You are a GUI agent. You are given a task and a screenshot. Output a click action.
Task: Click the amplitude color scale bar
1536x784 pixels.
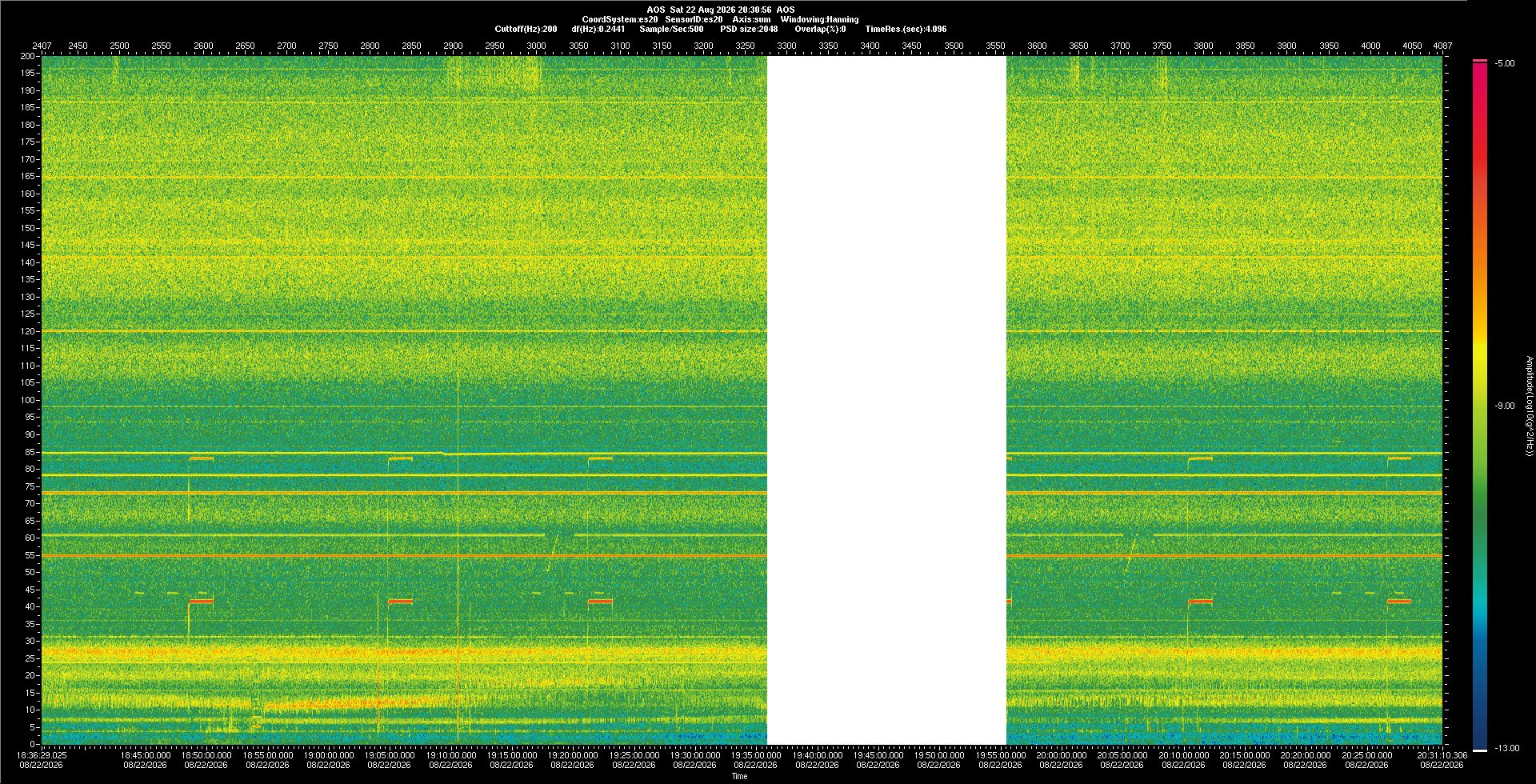tap(1480, 406)
